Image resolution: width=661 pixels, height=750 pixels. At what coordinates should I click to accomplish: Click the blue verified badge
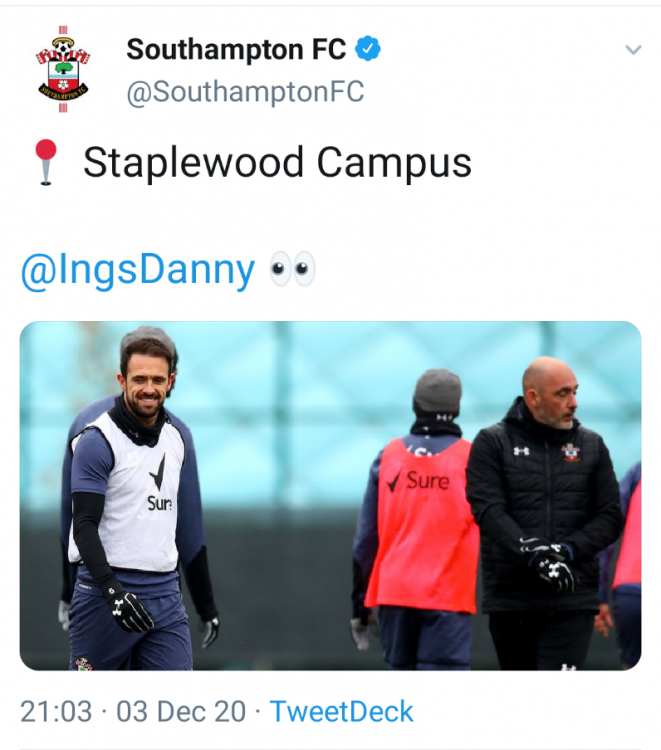pyautogui.click(x=369, y=48)
